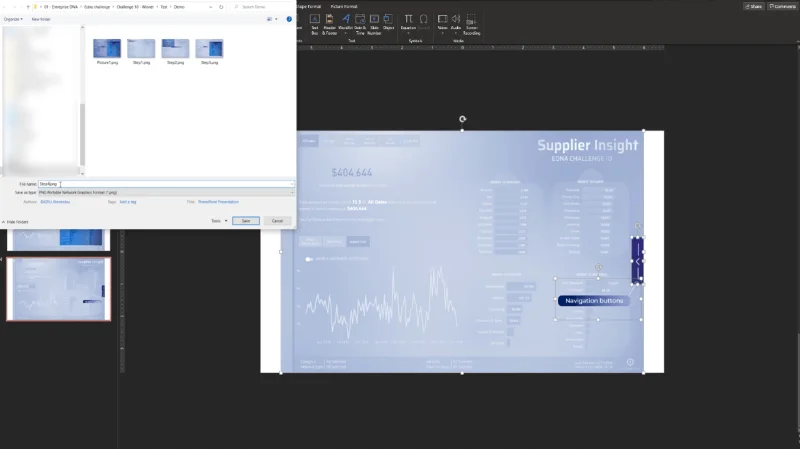Open the Comments pane in PowerPoint
The height and width of the screenshot is (449, 800).
(x=782, y=7)
